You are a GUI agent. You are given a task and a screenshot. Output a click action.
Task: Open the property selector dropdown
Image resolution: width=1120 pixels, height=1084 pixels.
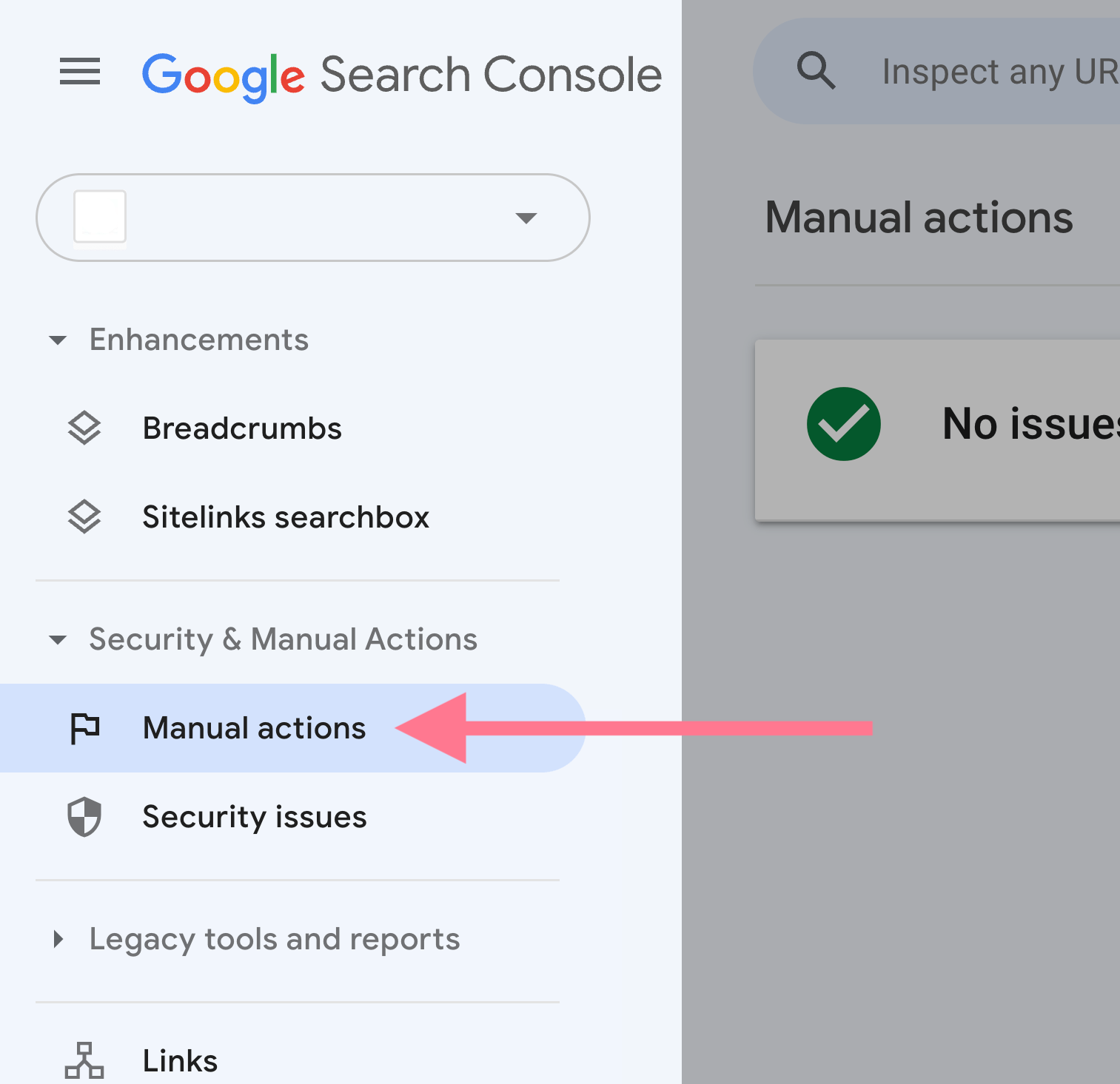(x=526, y=218)
